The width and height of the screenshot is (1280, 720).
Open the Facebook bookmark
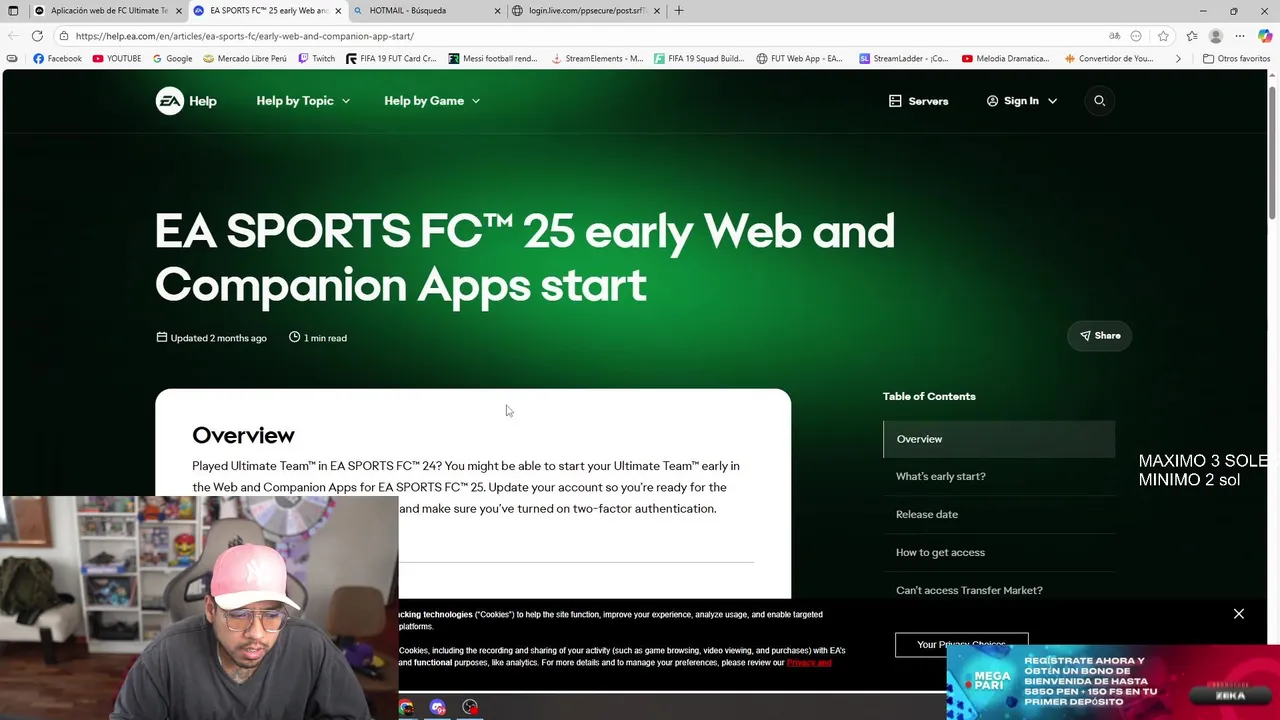click(x=57, y=59)
